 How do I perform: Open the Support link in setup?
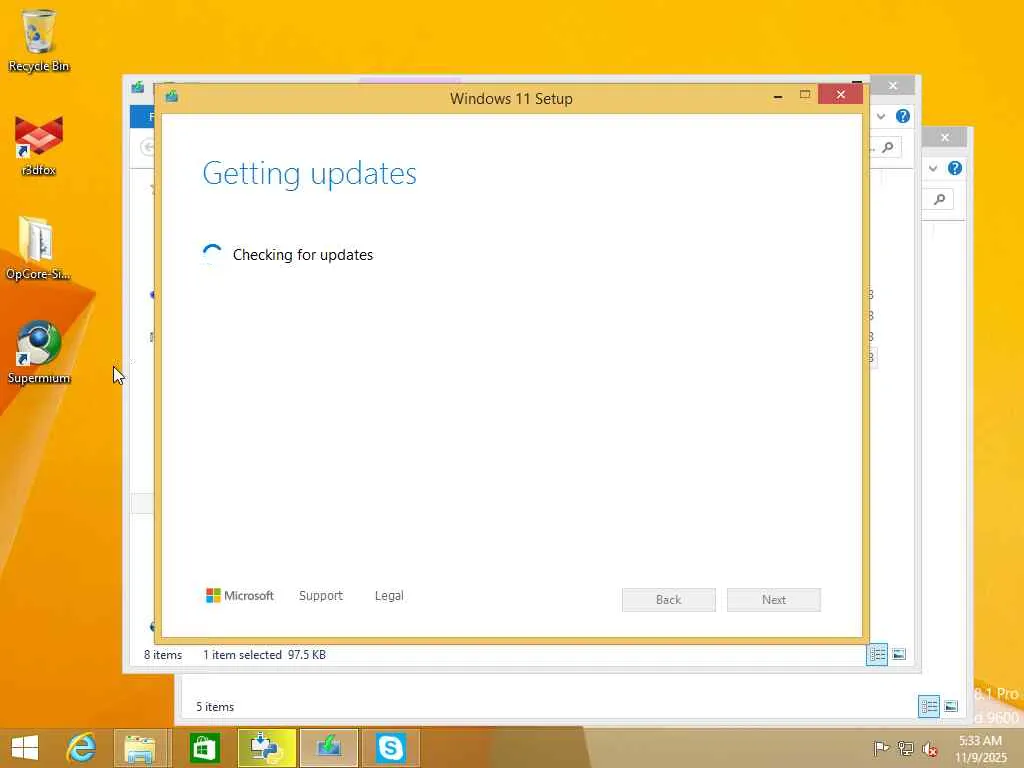[321, 596]
